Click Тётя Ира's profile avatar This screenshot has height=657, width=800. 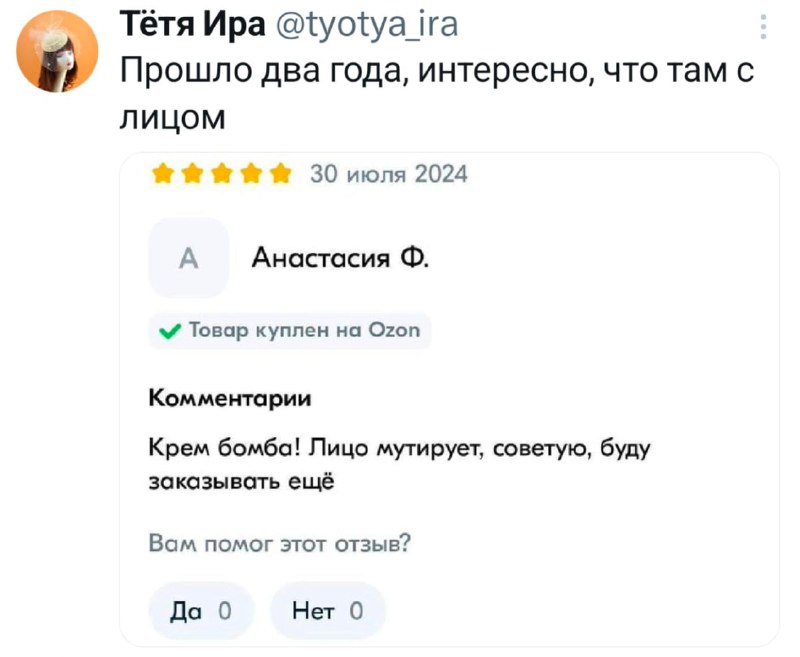pyautogui.click(x=59, y=50)
